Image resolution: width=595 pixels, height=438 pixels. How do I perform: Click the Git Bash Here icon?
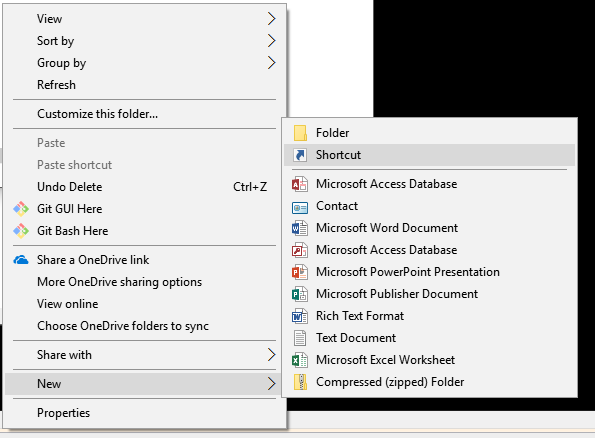tap(21, 231)
